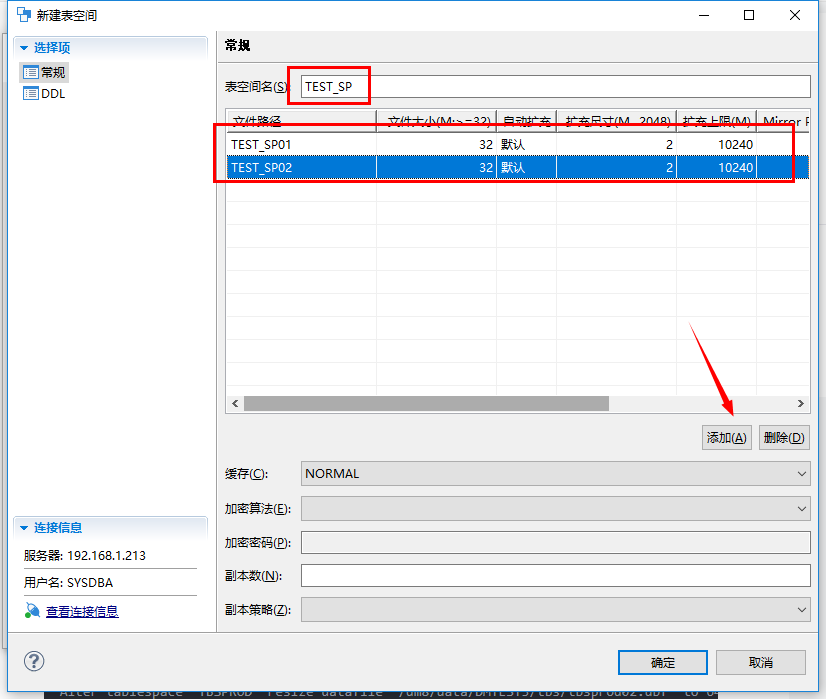Click the connection info icon beside 查看连接信息

click(32, 611)
